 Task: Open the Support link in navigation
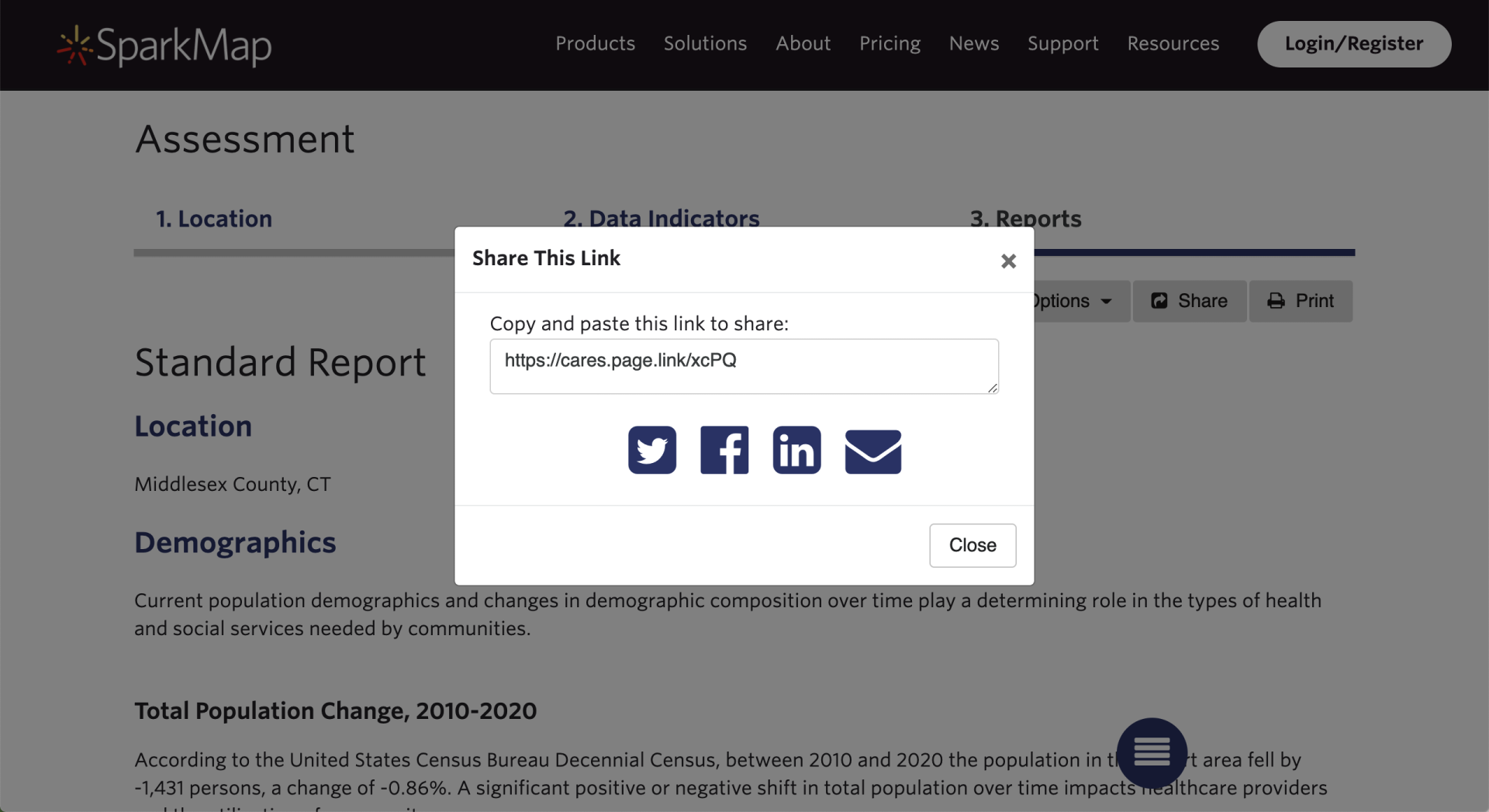point(1062,43)
